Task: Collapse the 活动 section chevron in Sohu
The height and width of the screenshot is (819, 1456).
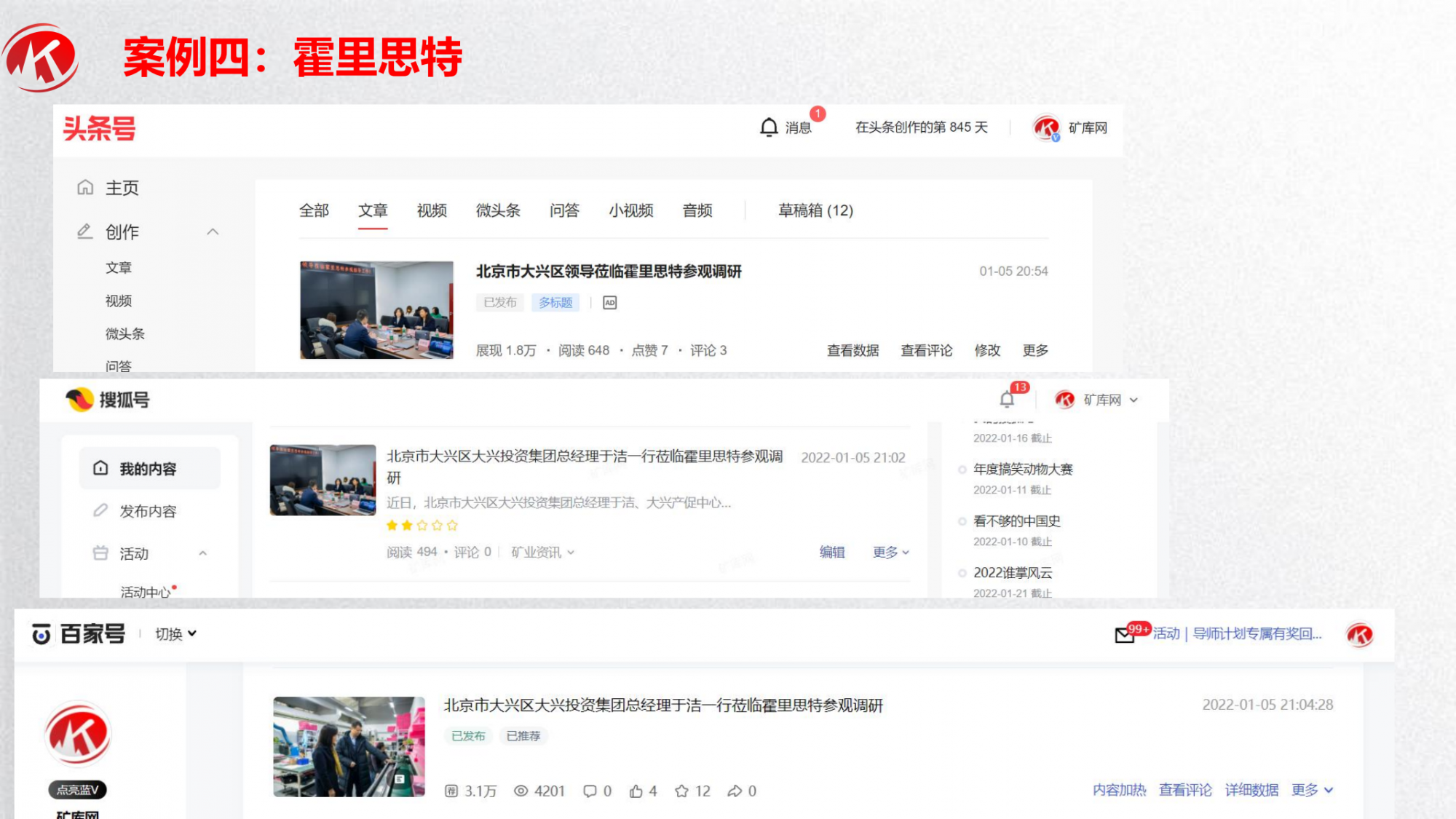Action: click(203, 553)
